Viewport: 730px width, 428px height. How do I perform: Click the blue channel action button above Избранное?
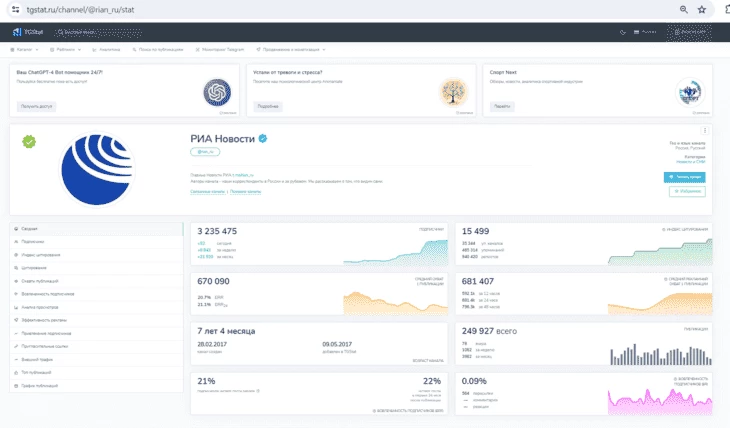pyautogui.click(x=684, y=177)
